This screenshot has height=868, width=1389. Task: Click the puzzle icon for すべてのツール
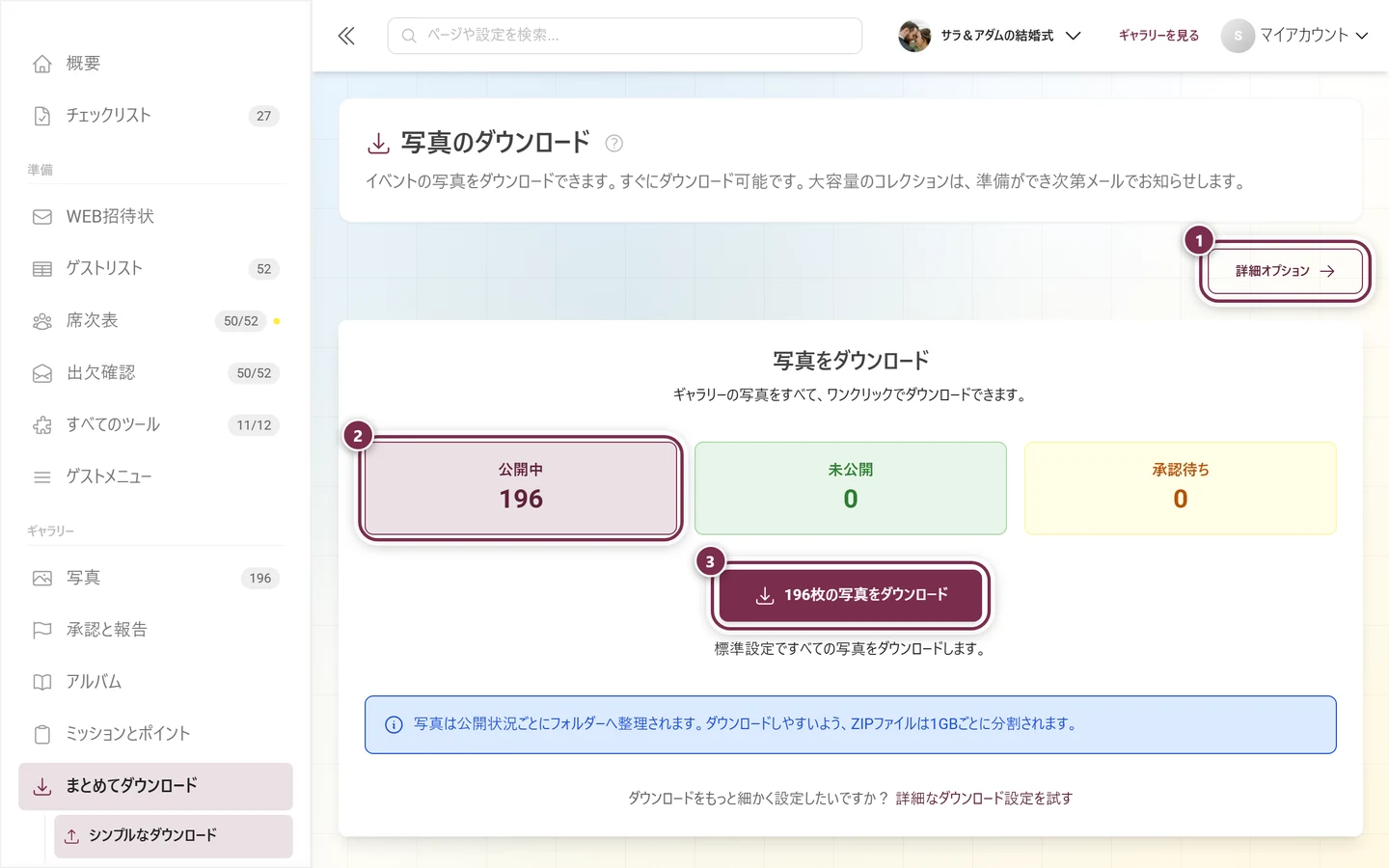click(42, 425)
